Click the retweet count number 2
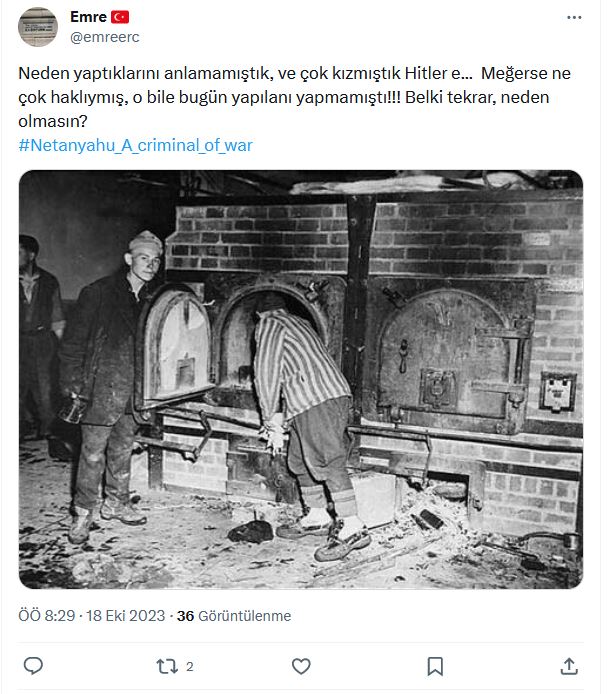The width and height of the screenshot is (612, 694). (x=190, y=667)
